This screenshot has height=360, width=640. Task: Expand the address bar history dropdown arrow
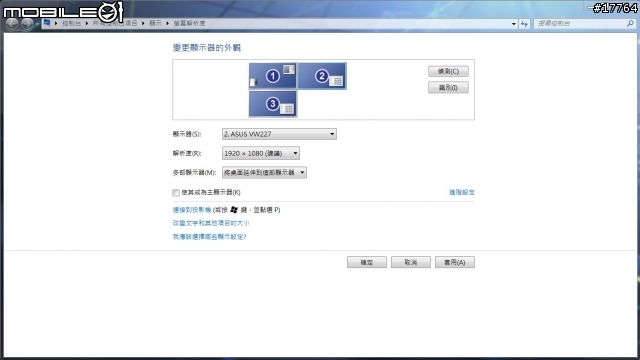pos(513,24)
